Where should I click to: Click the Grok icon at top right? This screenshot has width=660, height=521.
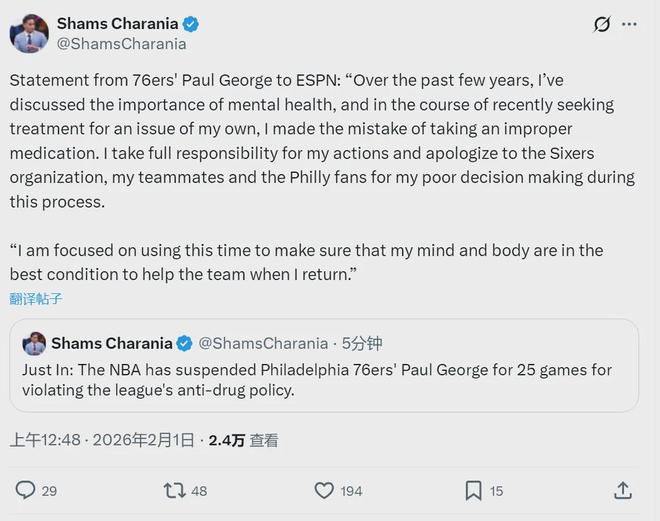pos(602,24)
